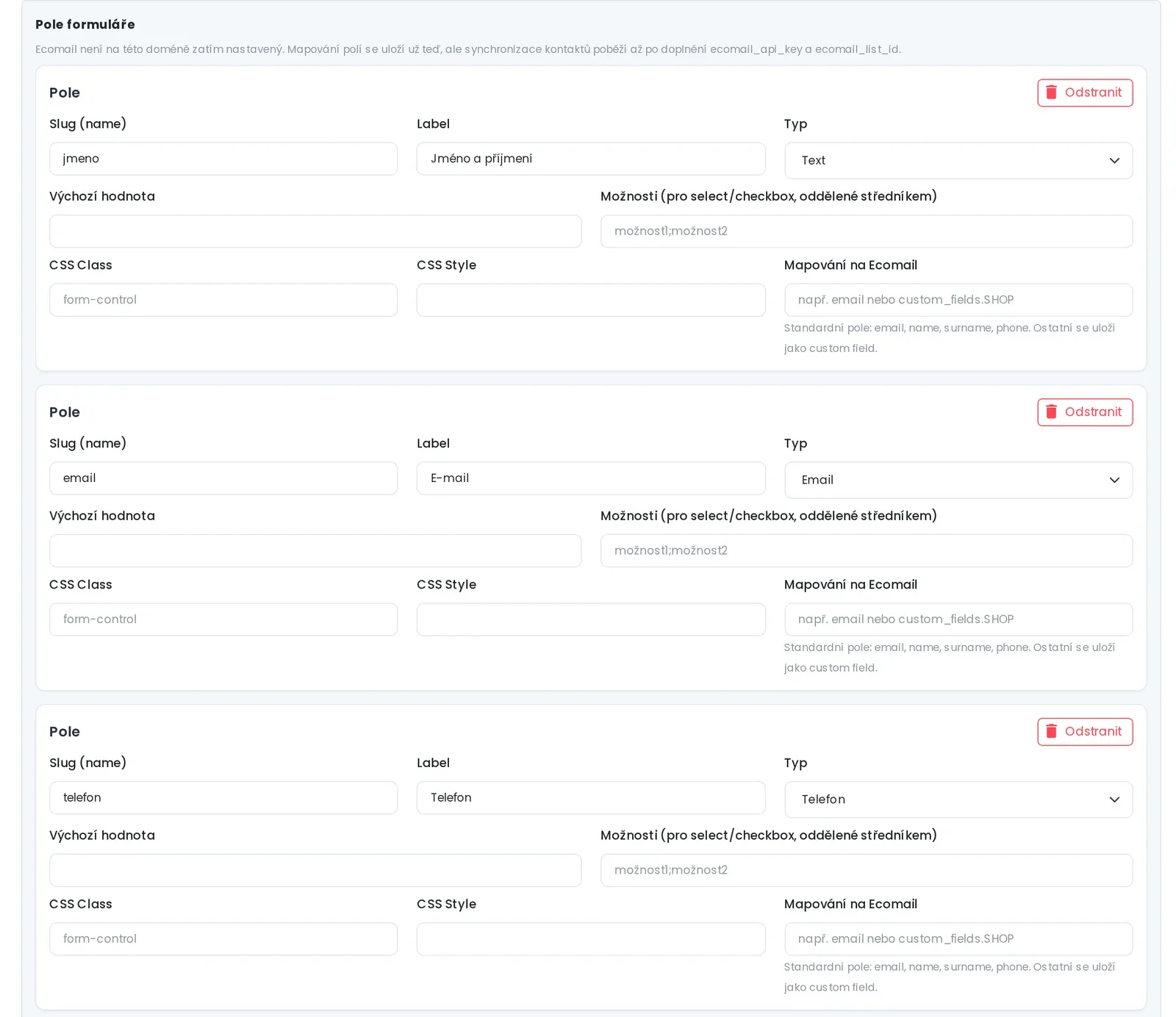Click Možnosti input in the jmeno field

pyautogui.click(x=867, y=231)
